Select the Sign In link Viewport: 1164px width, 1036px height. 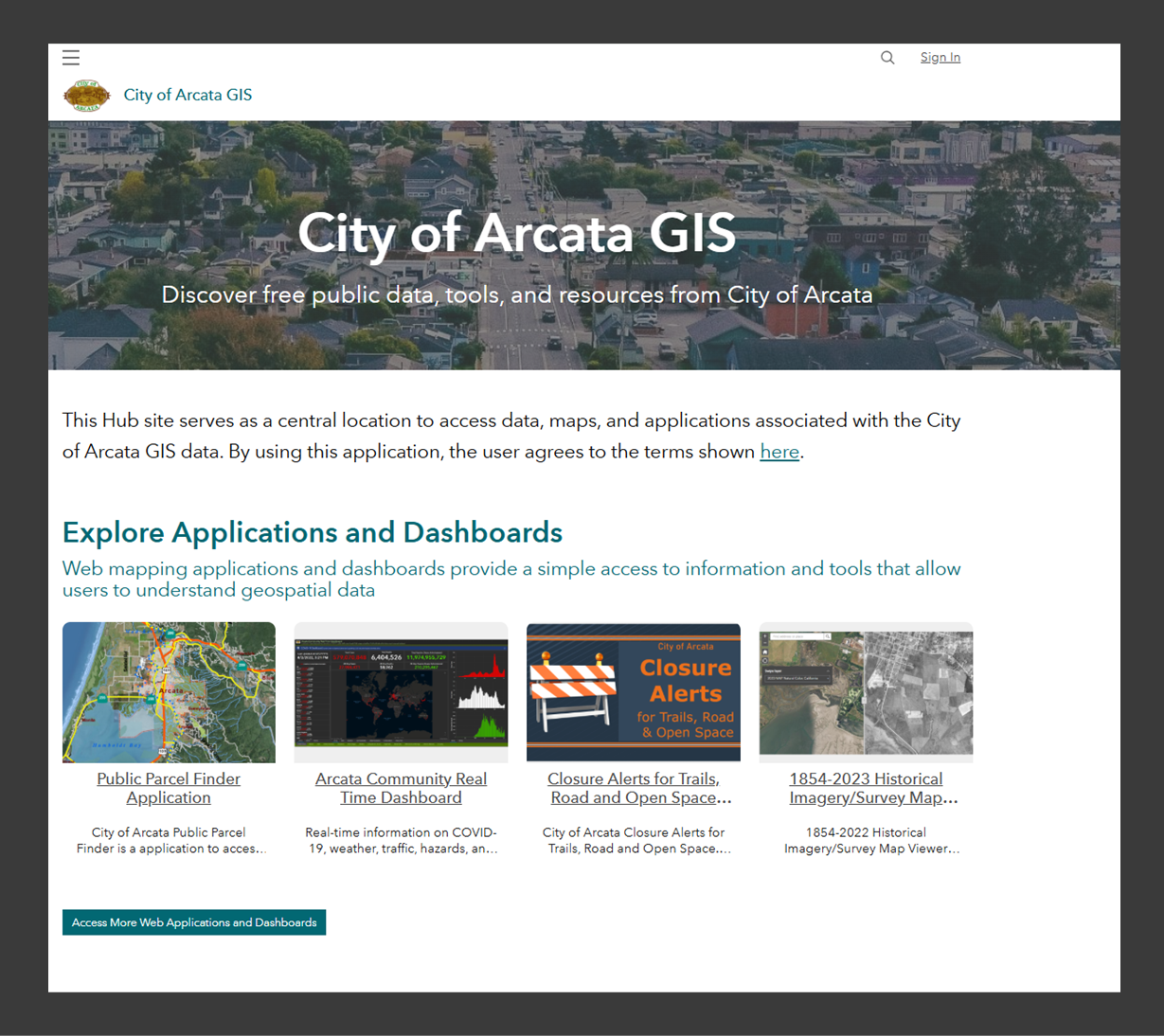point(940,57)
